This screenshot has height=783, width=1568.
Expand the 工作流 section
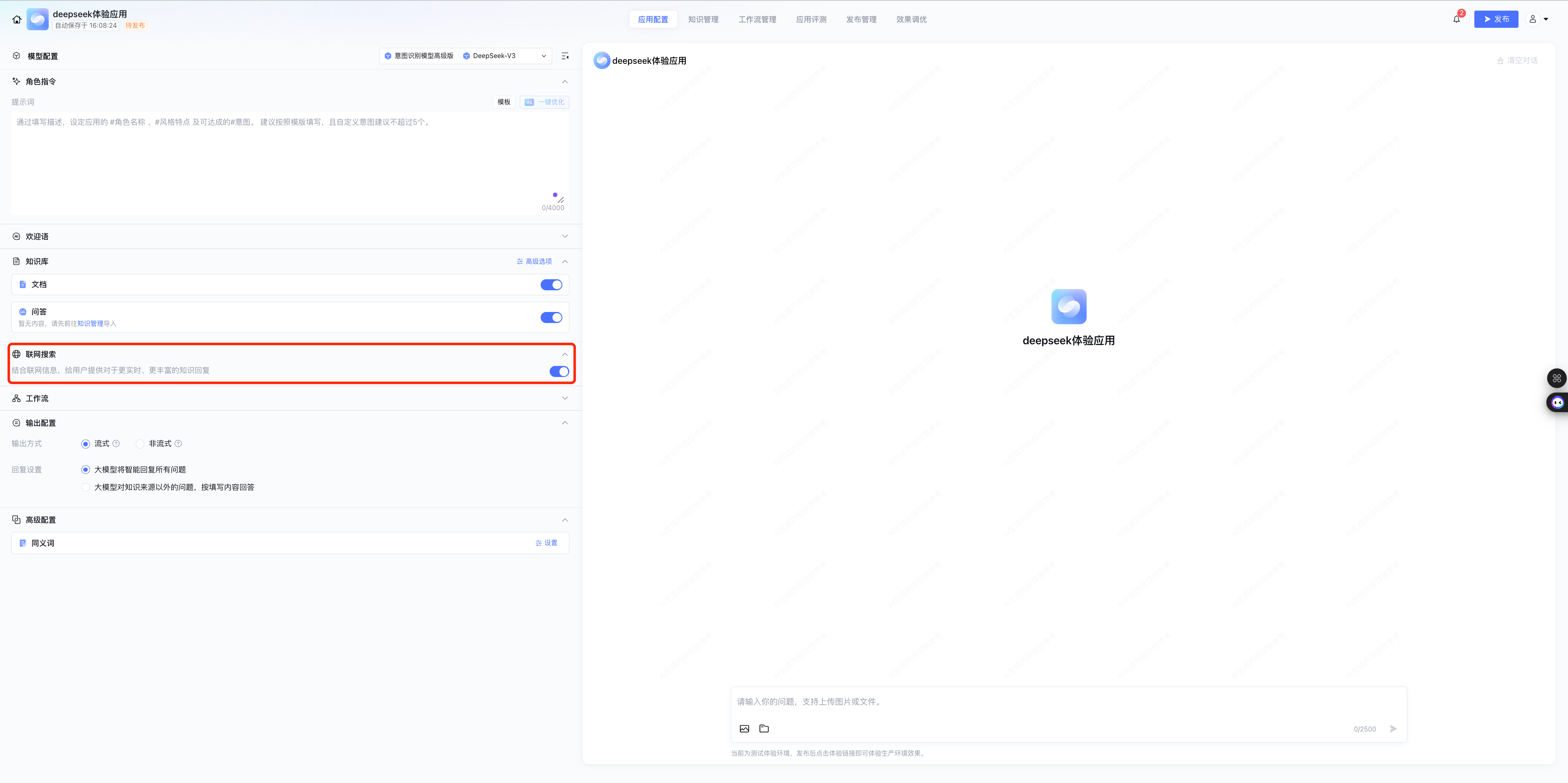564,398
